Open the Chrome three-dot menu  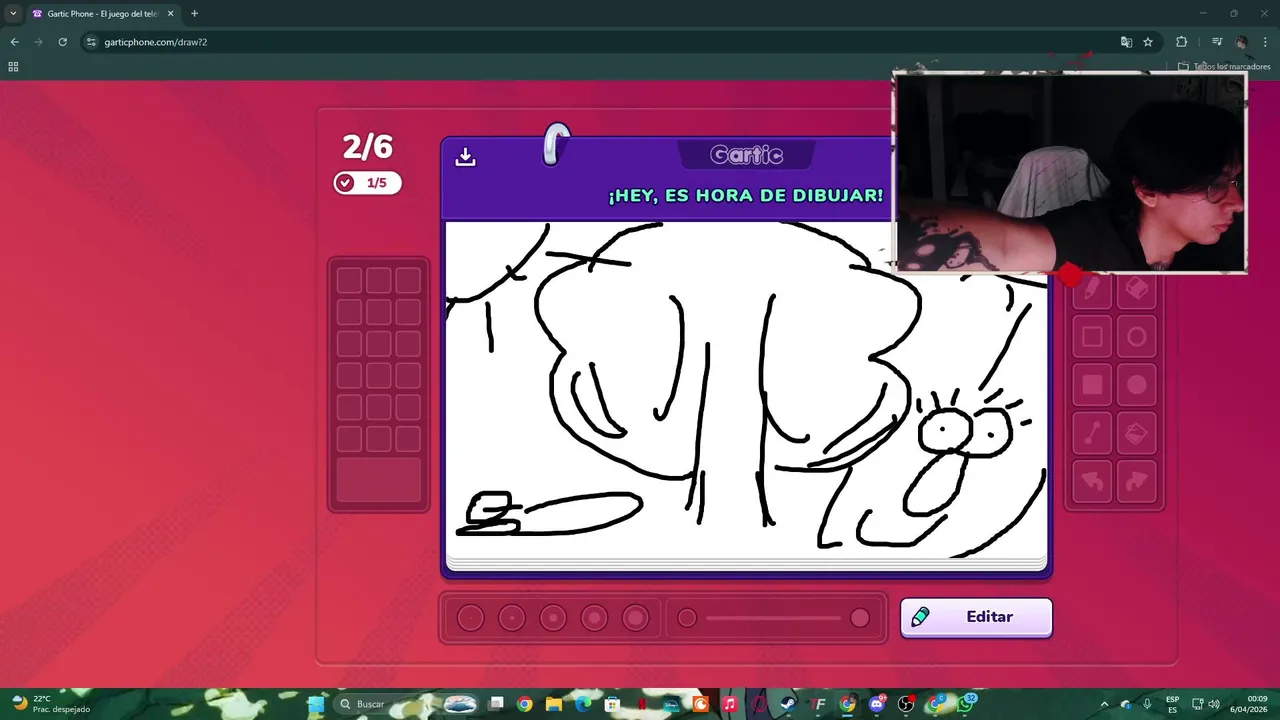1266,42
